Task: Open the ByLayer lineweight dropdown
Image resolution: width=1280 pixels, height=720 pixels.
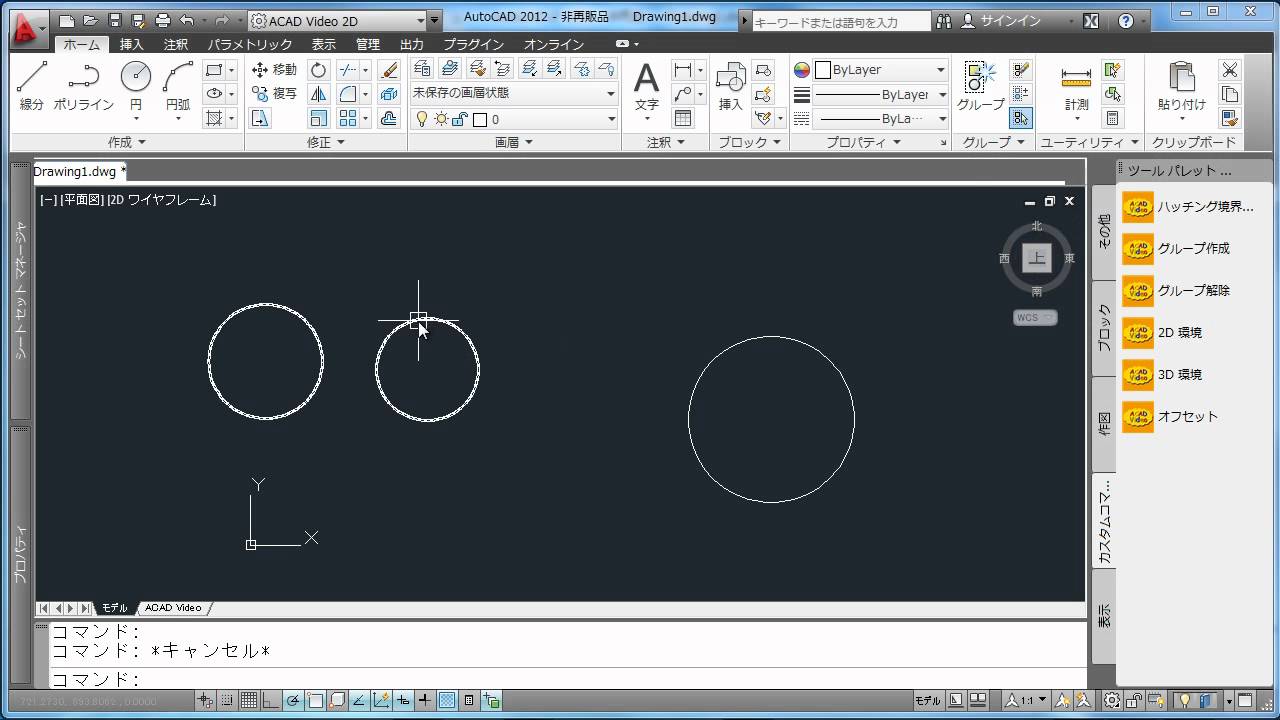Action: click(x=880, y=94)
